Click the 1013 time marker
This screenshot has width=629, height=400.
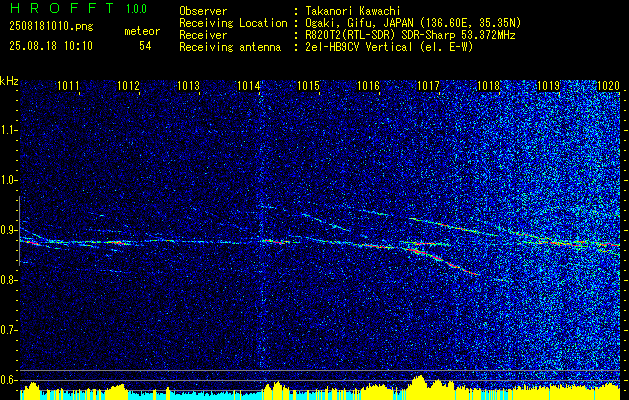click(189, 85)
